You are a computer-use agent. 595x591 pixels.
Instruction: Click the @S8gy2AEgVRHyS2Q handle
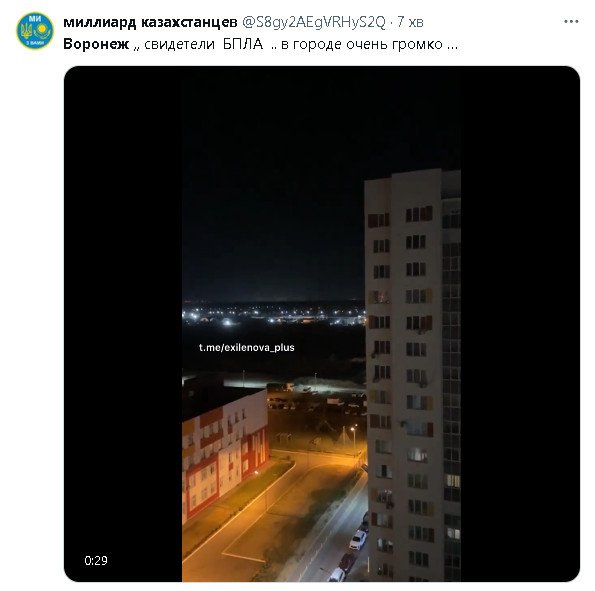pyautogui.click(x=314, y=22)
